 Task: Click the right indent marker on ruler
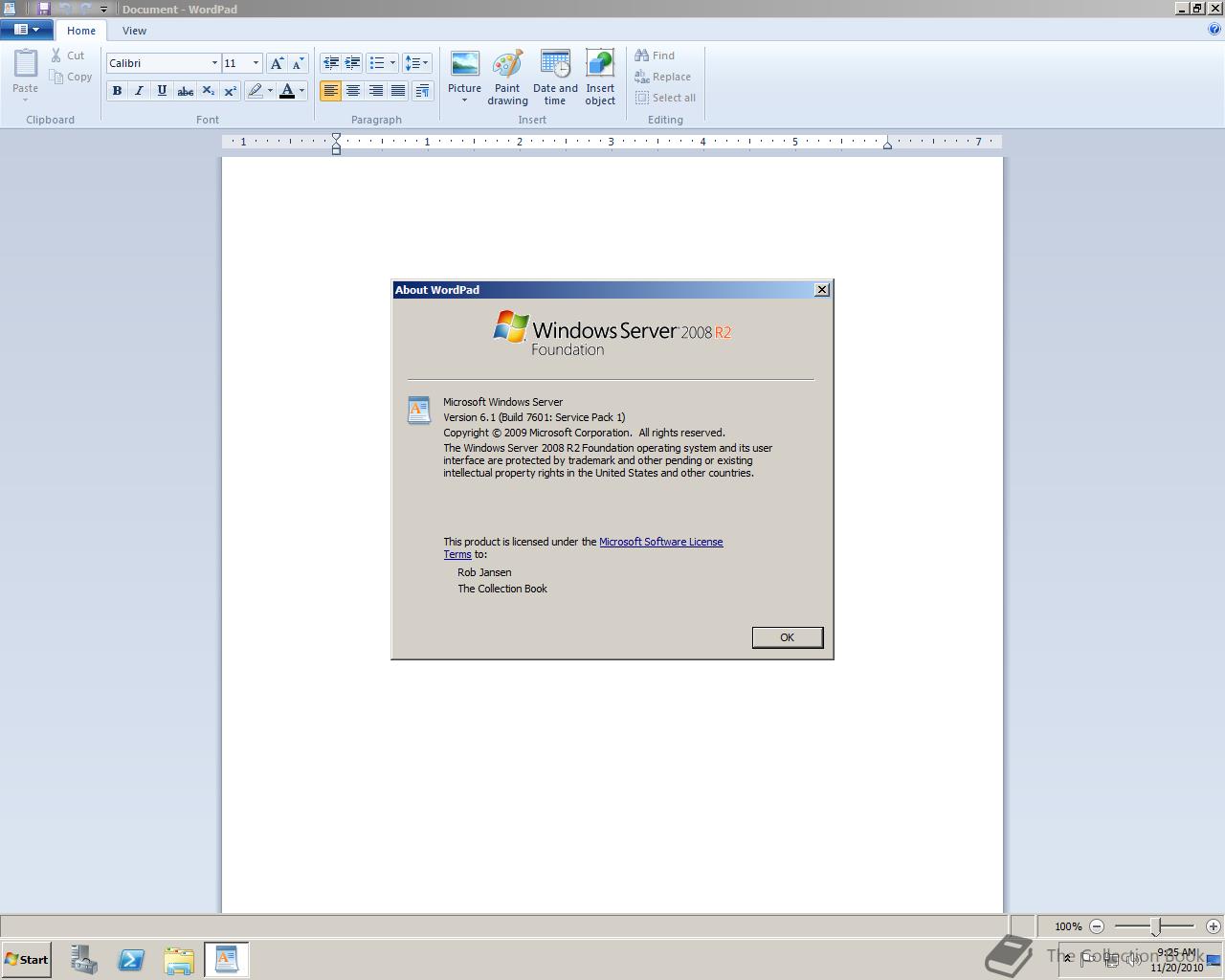tap(887, 145)
